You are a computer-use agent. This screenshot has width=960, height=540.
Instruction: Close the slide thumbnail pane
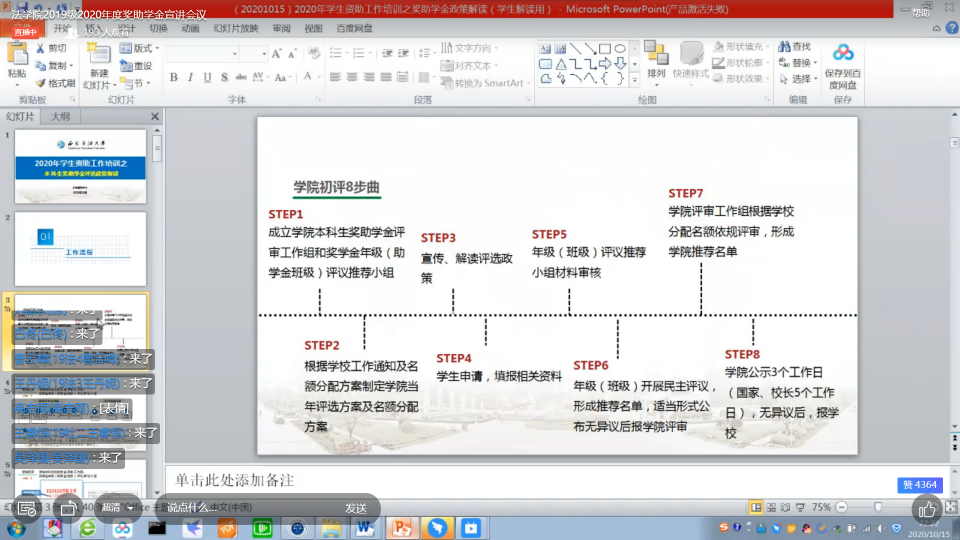(x=155, y=116)
